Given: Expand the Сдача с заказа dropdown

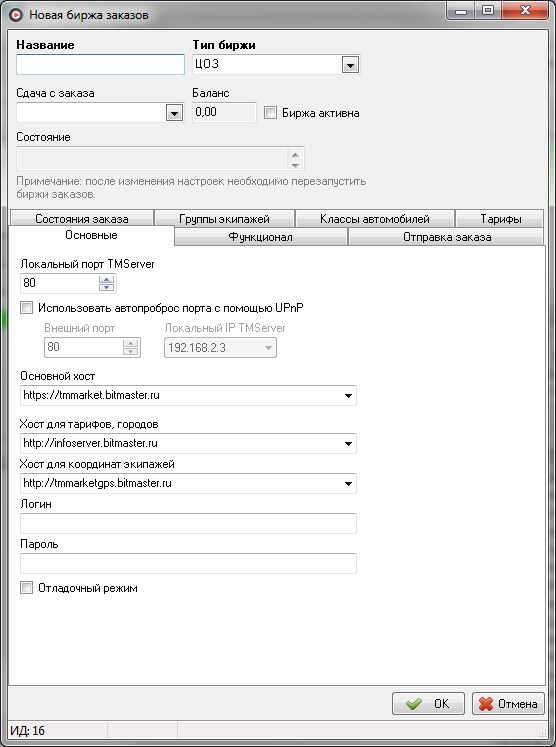Looking at the screenshot, I should point(174,113).
